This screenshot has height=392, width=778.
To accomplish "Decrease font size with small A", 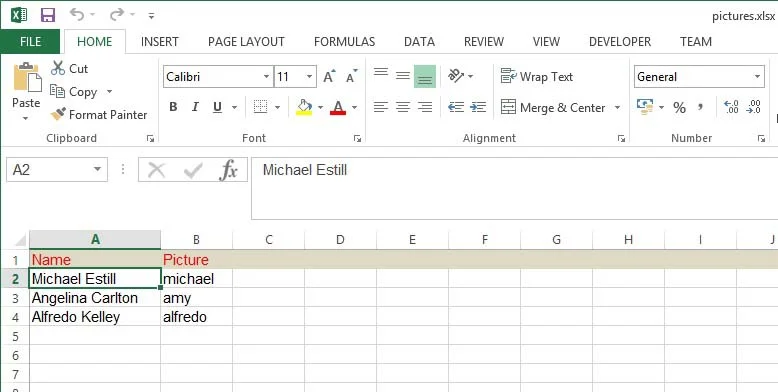I will 351,76.
